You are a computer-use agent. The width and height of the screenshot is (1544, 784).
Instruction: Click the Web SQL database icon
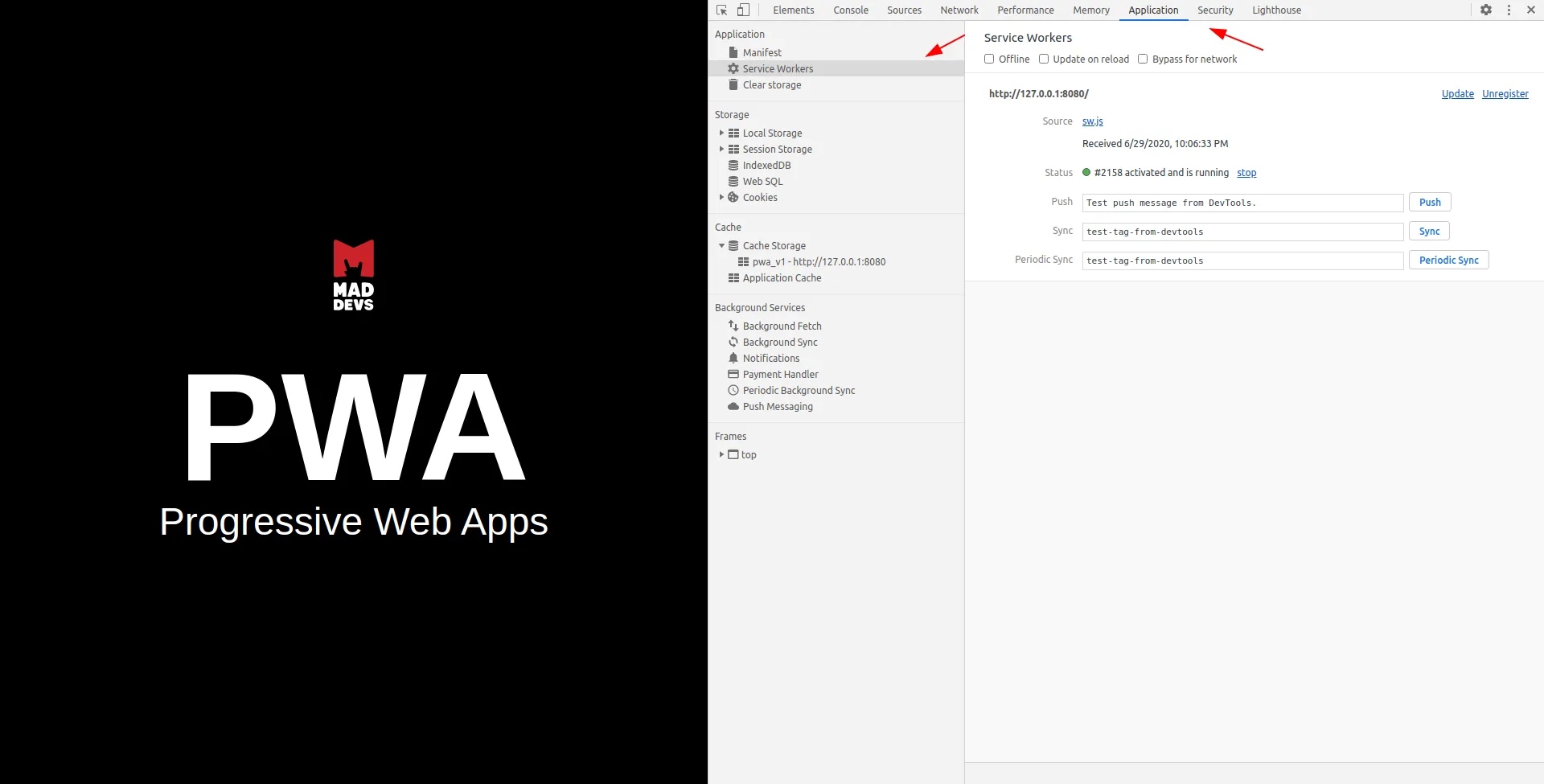(733, 181)
